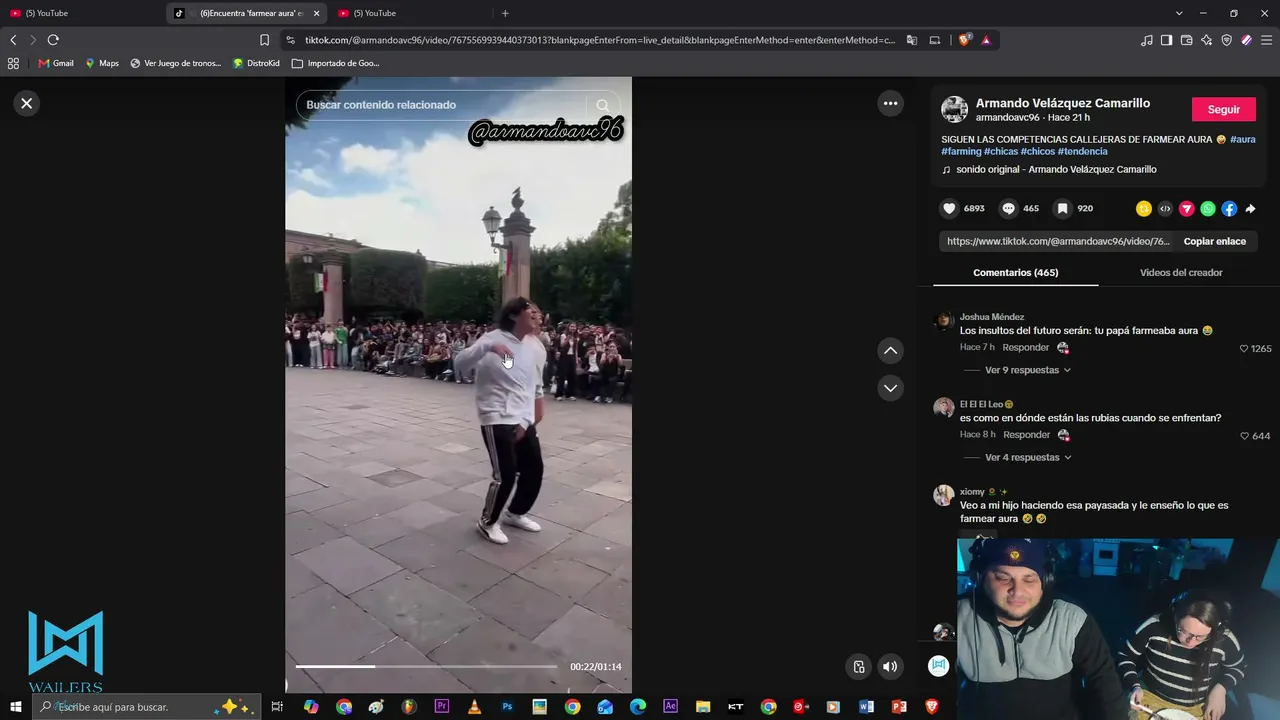Open the #tendencia hashtag
Screen dimensions: 1280x720
1083,151
